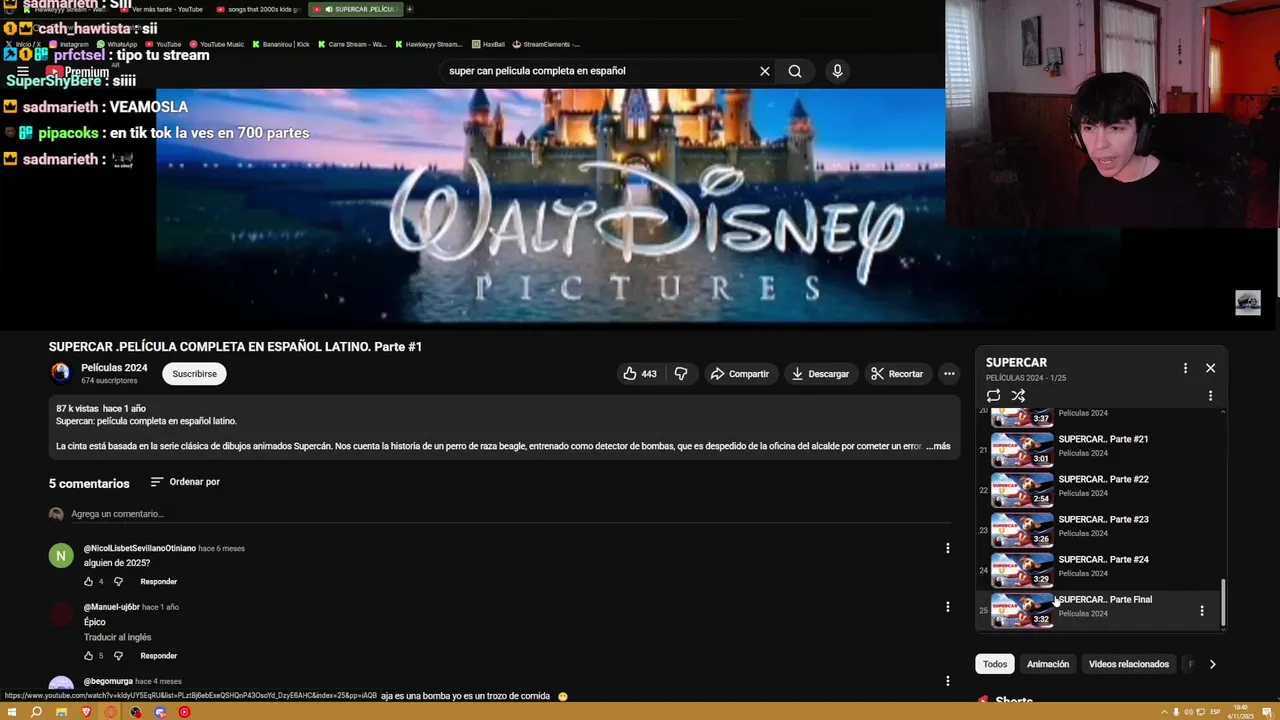Reply to NicolLisbetSevillanoOtiniano's comment
The height and width of the screenshot is (720, 1280).
click(159, 581)
